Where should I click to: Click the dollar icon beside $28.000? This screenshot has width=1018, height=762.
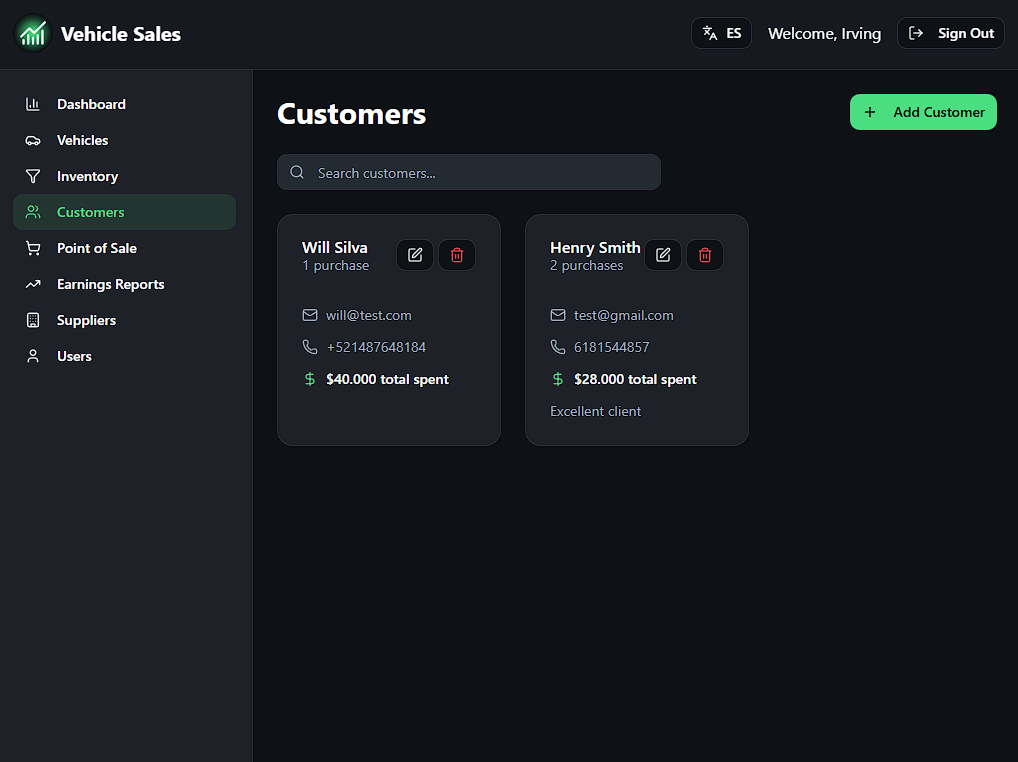click(x=558, y=379)
